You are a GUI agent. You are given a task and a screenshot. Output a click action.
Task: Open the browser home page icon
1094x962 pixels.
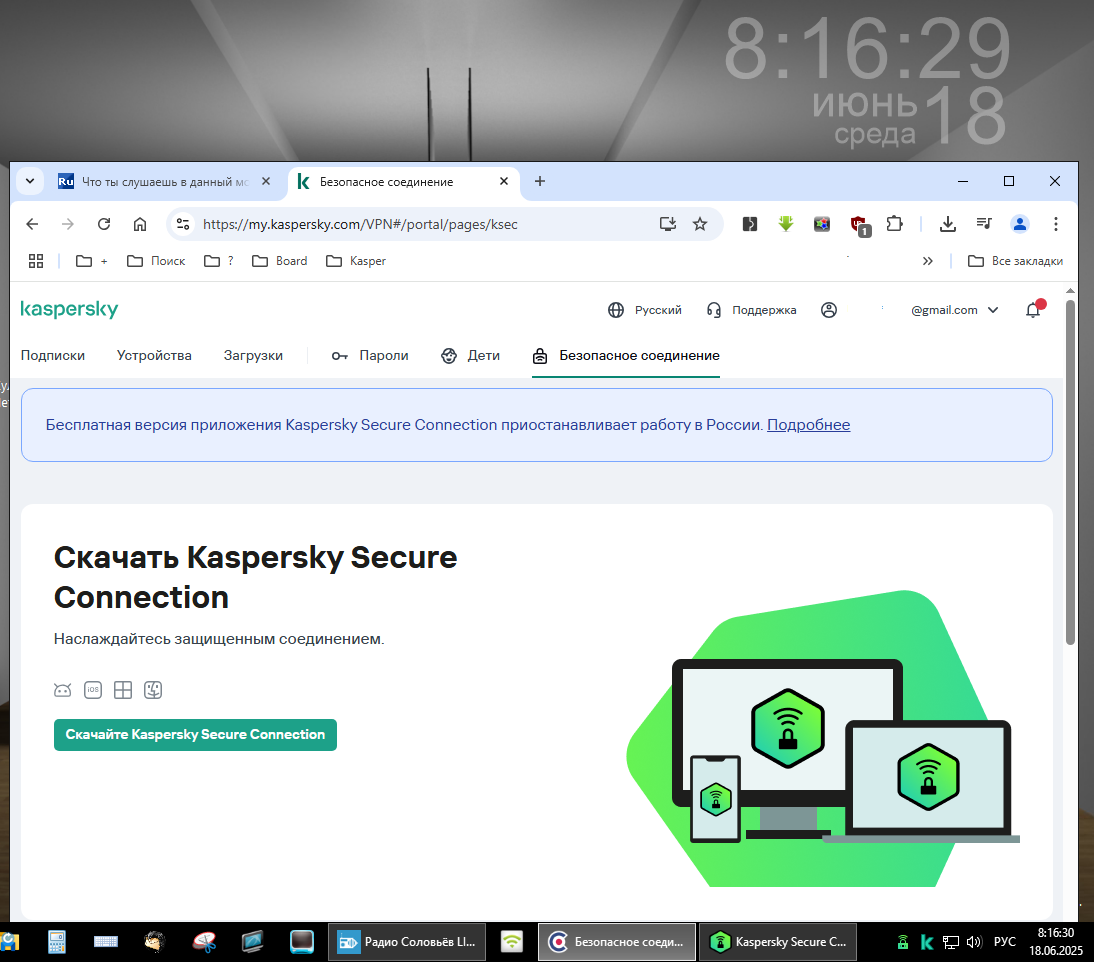click(x=140, y=224)
